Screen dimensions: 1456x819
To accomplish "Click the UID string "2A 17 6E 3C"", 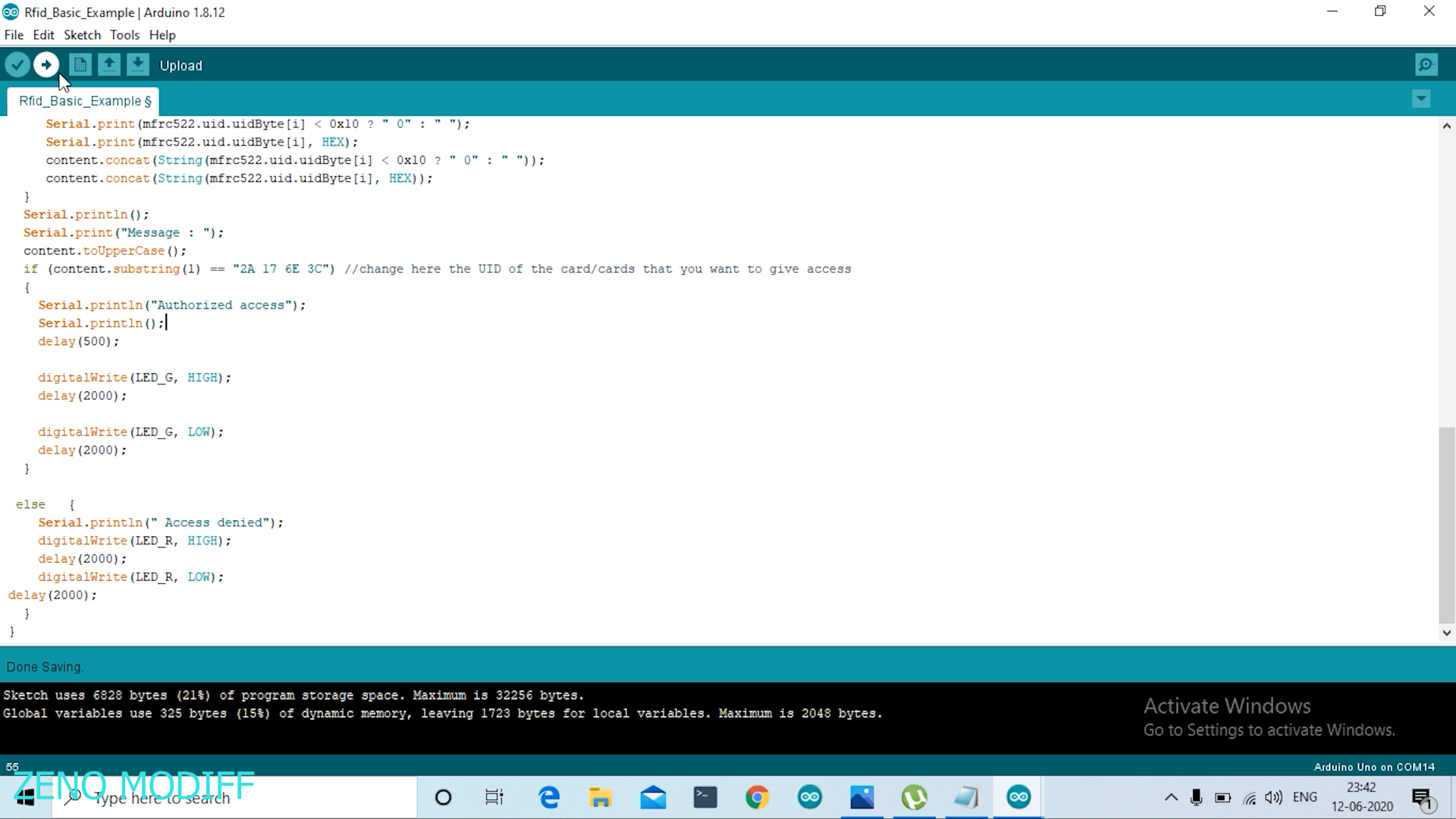I will [282, 269].
